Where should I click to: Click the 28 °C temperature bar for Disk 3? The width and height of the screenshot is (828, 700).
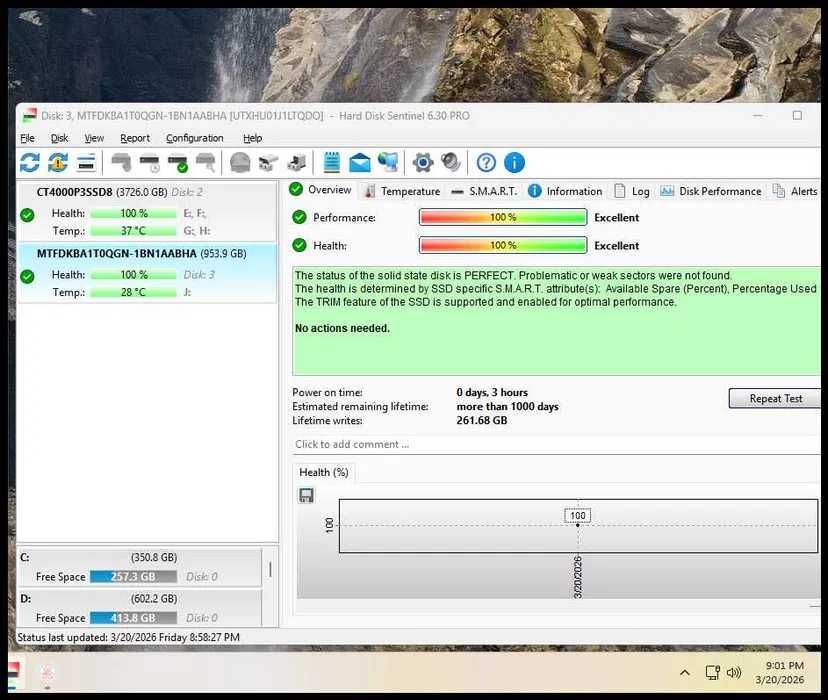point(133,292)
